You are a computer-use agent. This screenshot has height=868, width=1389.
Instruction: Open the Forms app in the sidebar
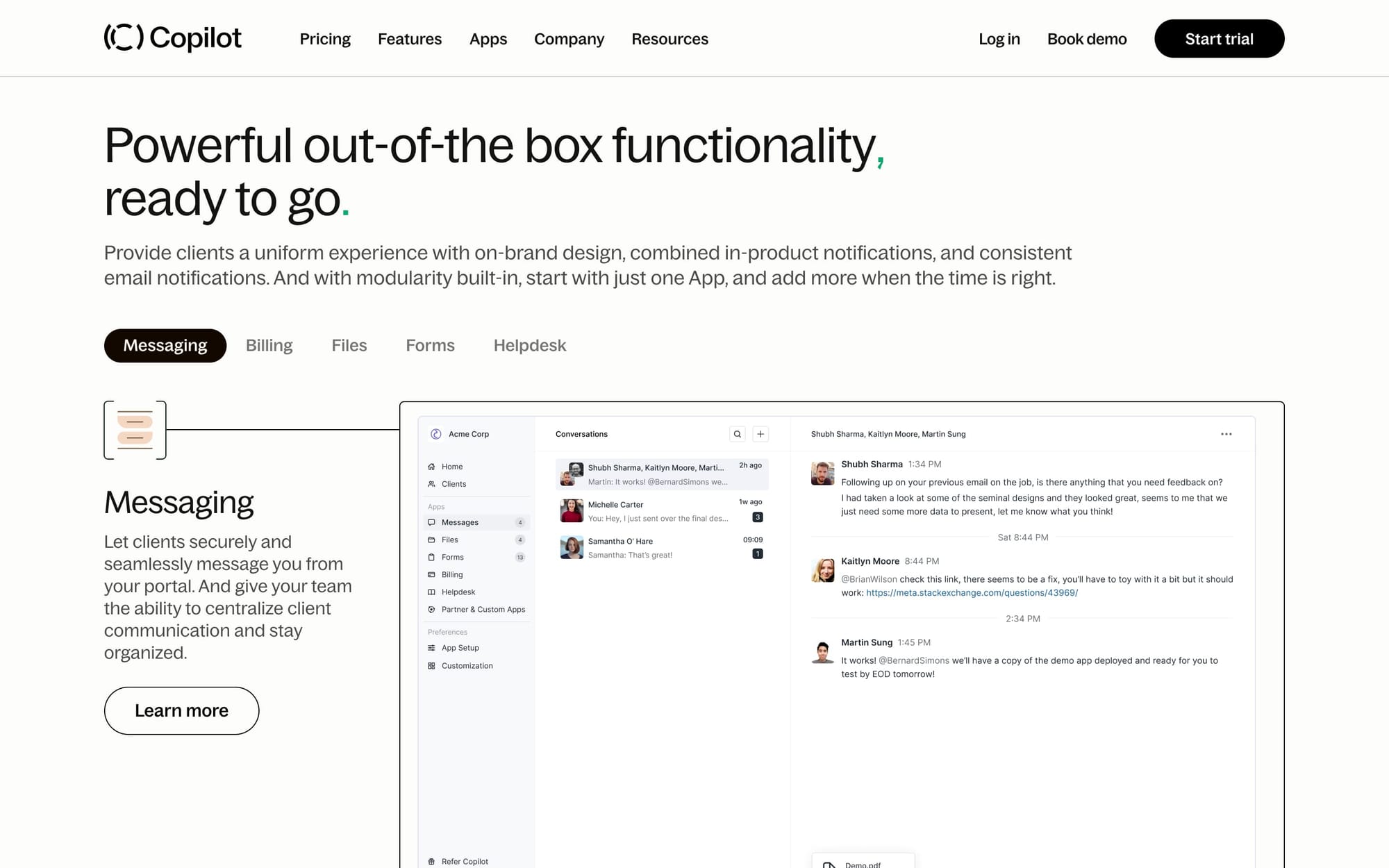coord(452,557)
